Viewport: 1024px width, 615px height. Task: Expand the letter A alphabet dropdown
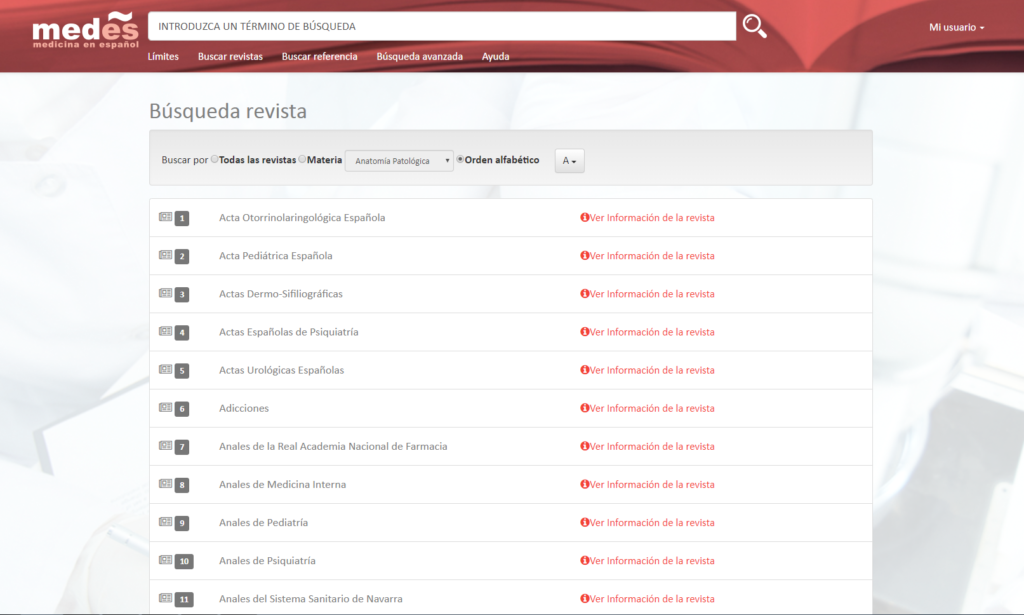coord(570,161)
